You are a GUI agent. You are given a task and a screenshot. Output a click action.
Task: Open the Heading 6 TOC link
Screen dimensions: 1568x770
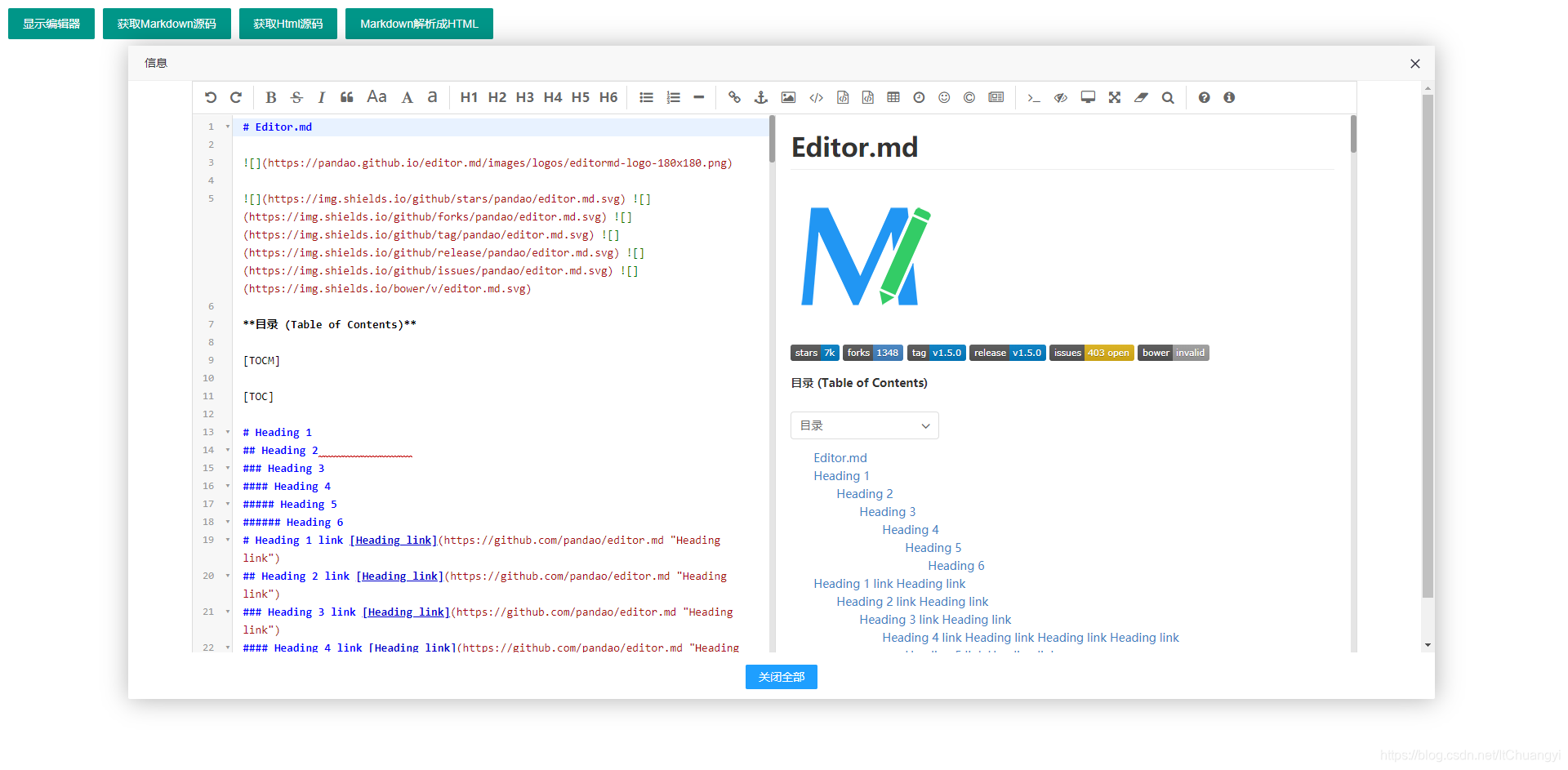(x=956, y=566)
